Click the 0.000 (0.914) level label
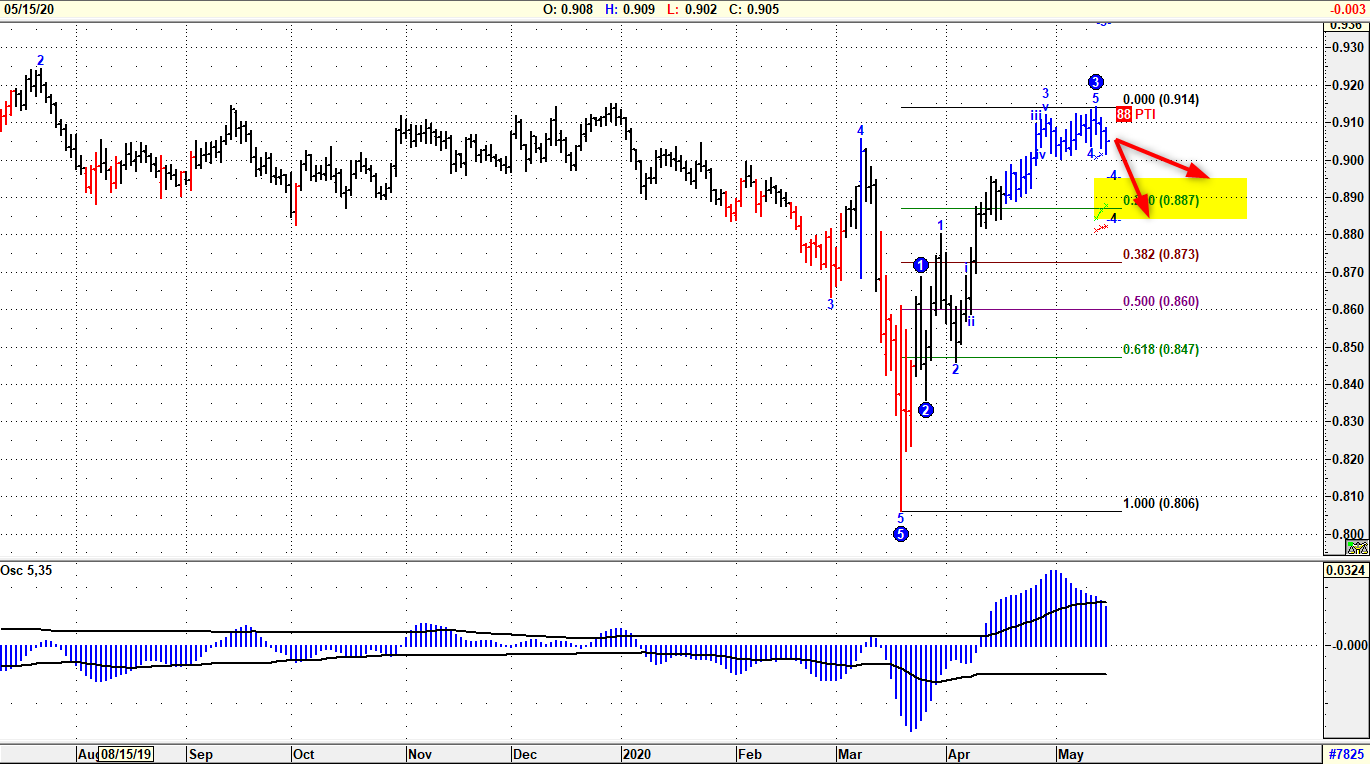This screenshot has height=764, width=1370. click(1159, 100)
